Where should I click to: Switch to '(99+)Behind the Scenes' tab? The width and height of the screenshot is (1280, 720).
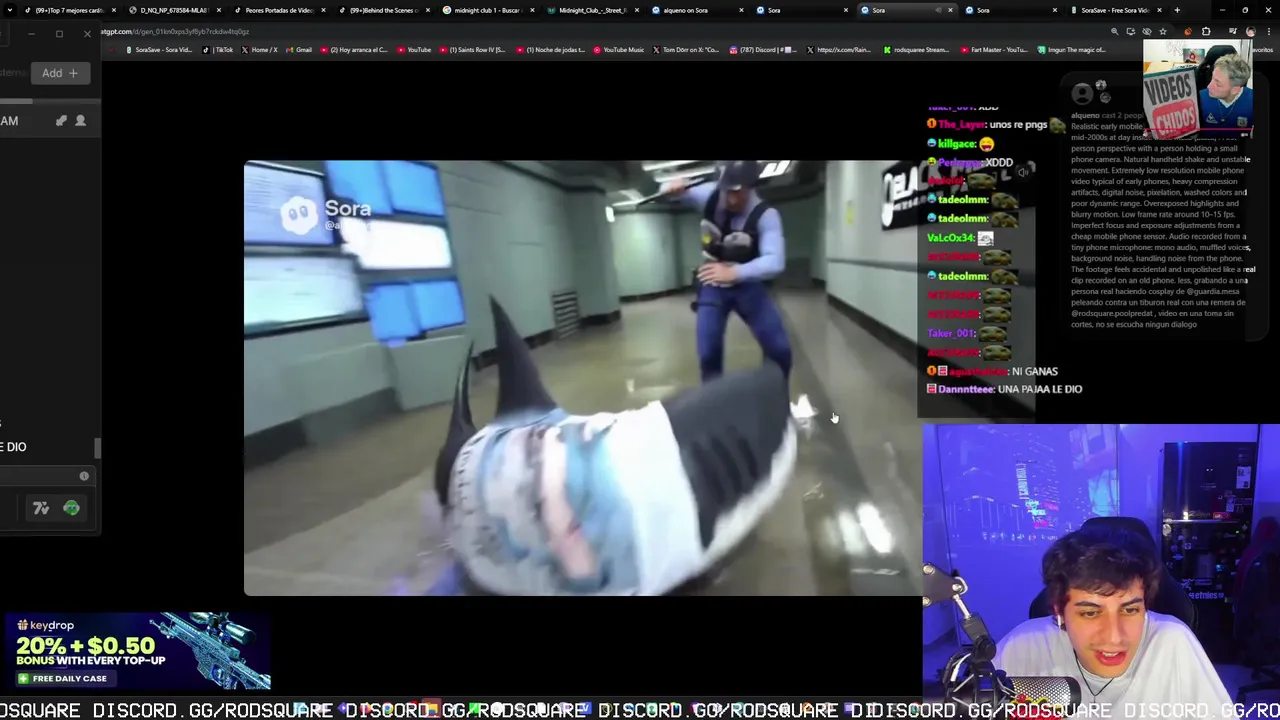382,10
